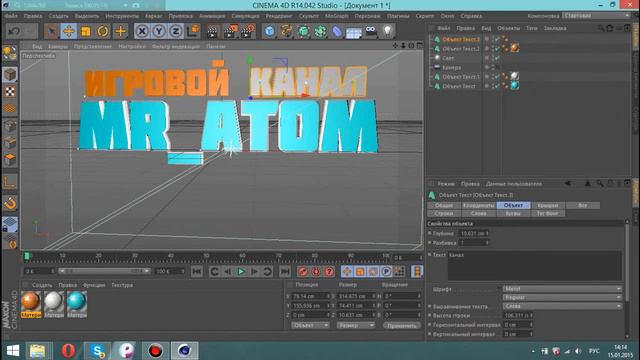Image resolution: width=640 pixels, height=360 pixels.
Task: Select the orange material thumbnail
Action: click(31, 302)
